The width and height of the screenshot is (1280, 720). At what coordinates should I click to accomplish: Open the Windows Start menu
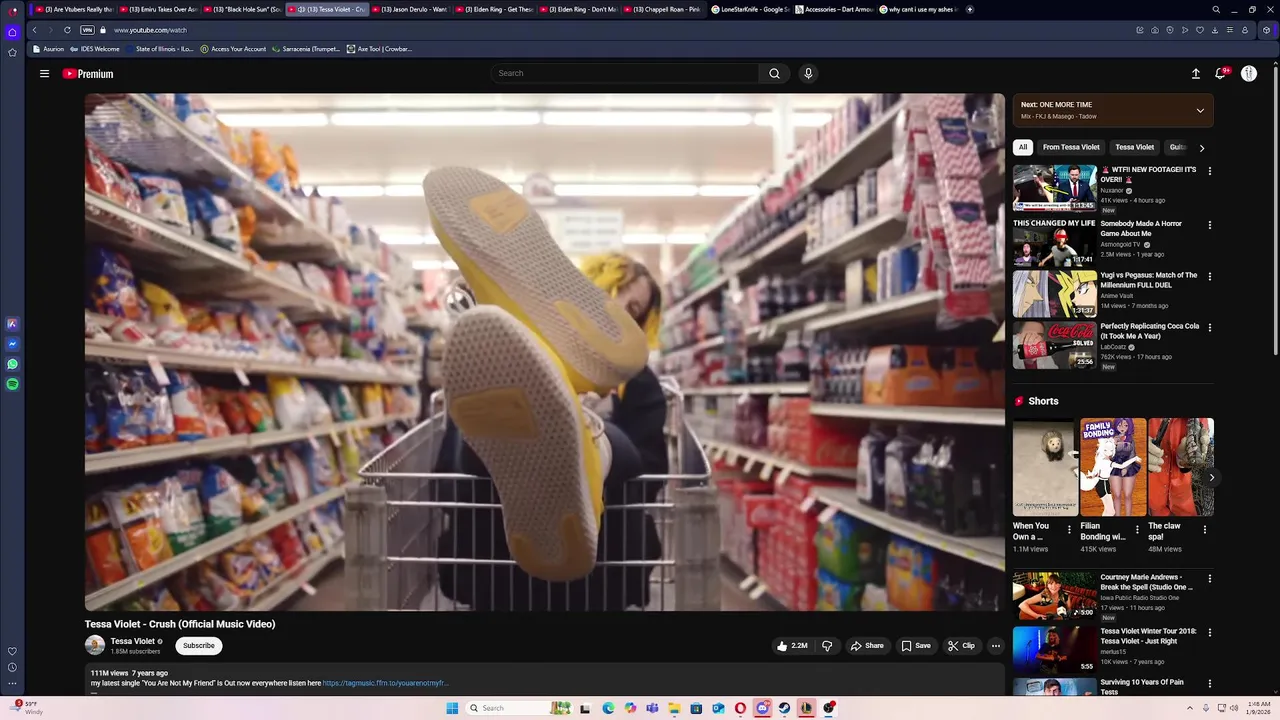pos(452,708)
